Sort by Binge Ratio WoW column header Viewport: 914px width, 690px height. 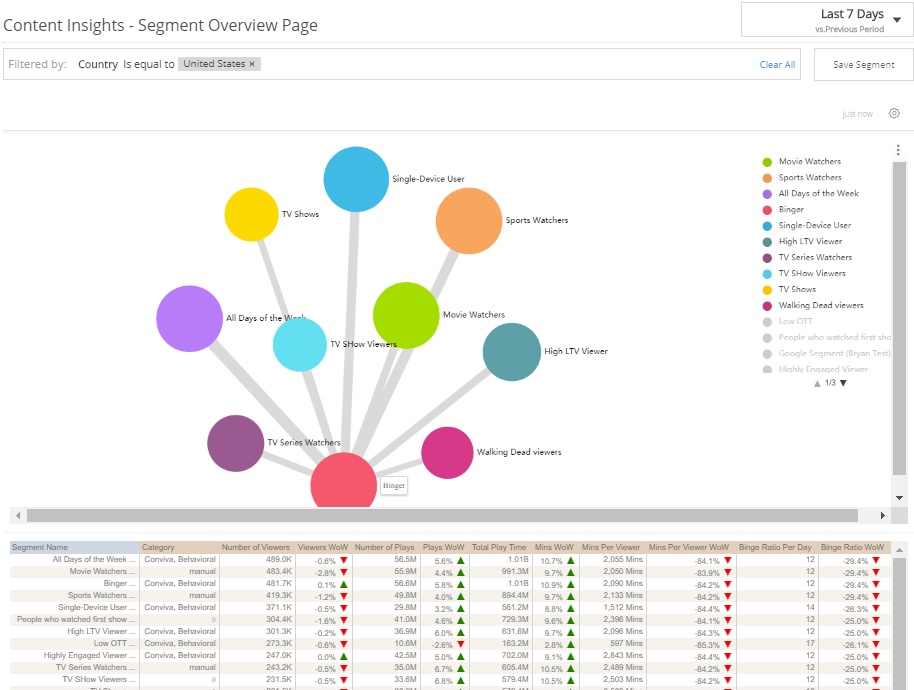tap(853, 547)
